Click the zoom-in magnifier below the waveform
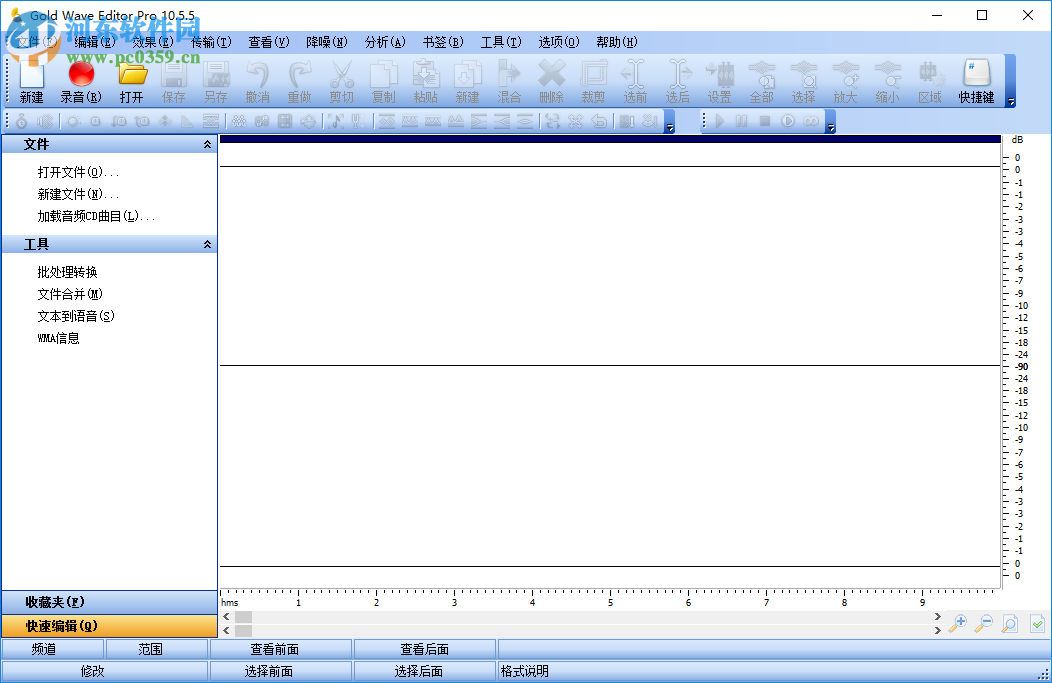 [957, 623]
